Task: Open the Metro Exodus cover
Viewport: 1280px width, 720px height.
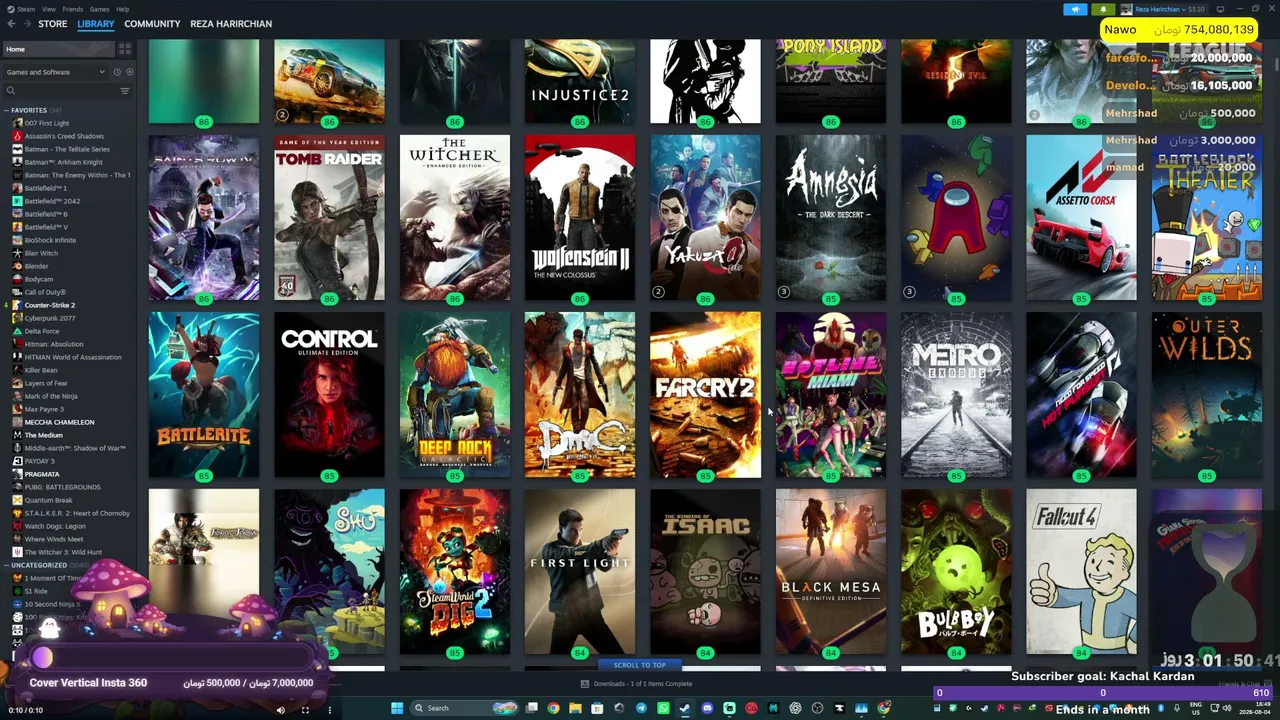Action: (956, 395)
